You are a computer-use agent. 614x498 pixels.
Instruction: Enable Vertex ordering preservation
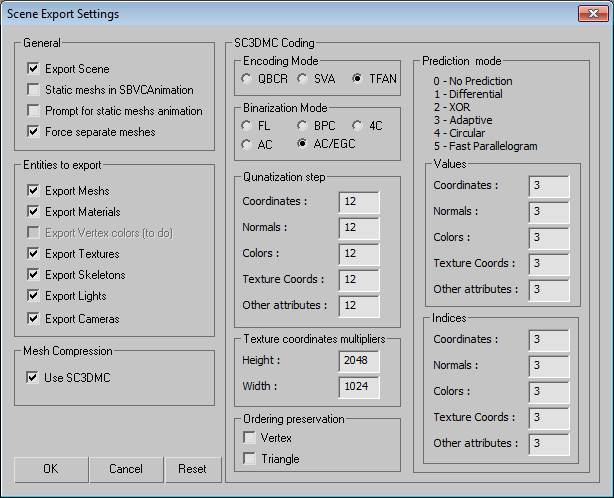249,437
